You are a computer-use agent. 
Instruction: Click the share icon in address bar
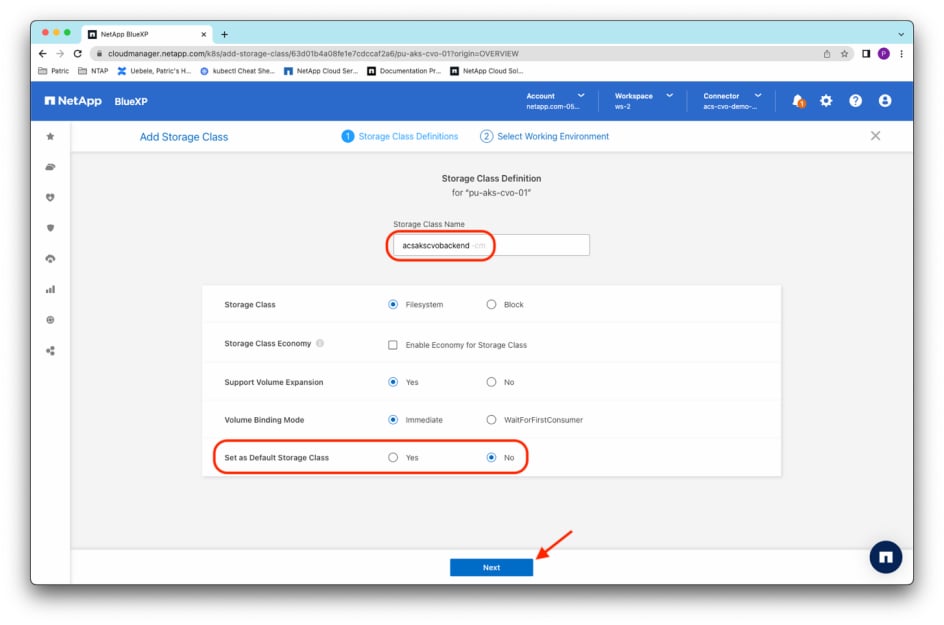pyautogui.click(x=827, y=54)
